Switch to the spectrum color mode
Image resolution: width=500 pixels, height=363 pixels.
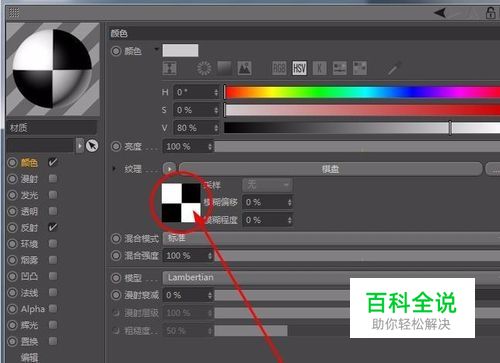coord(224,68)
